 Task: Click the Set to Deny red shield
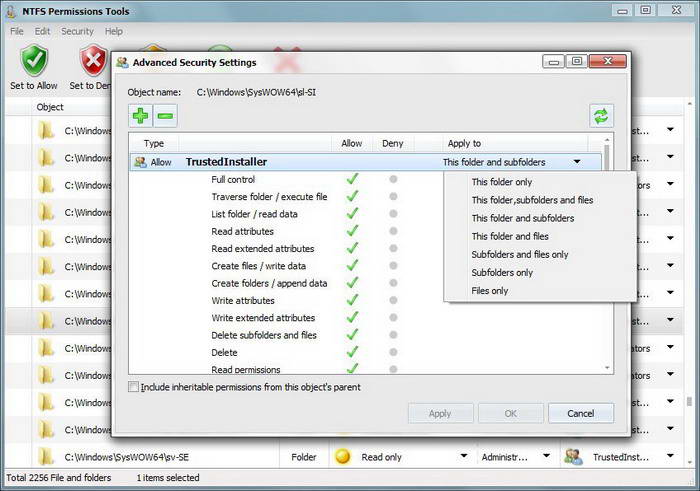[93, 61]
